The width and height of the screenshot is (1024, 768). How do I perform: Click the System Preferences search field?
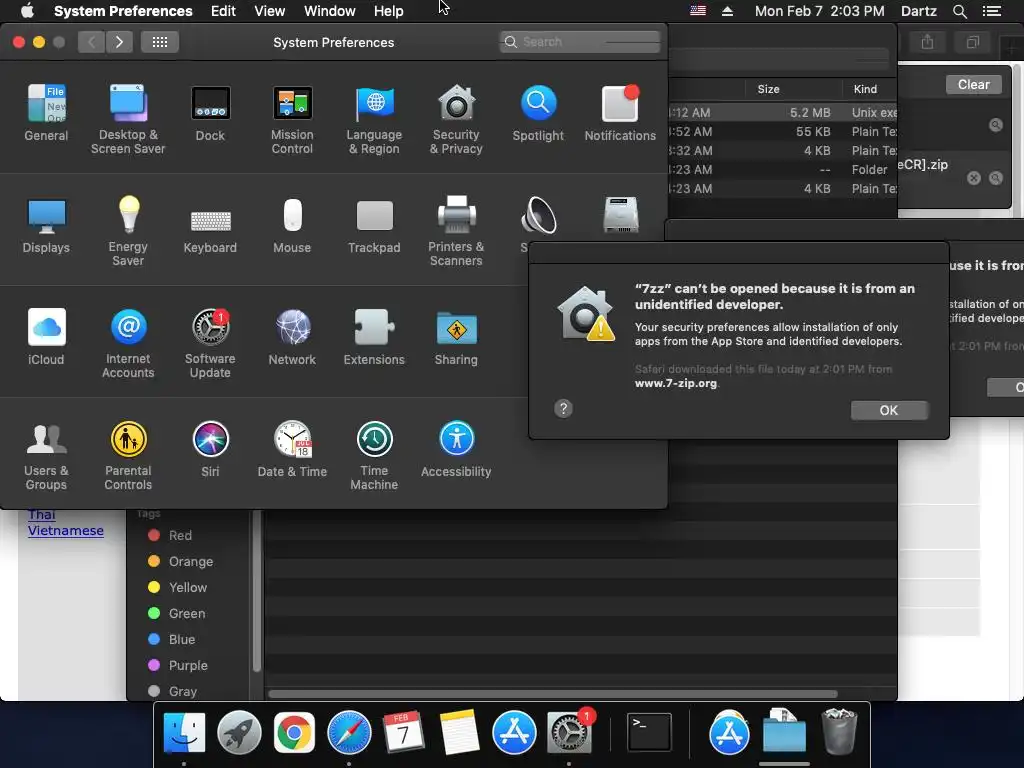tap(580, 42)
